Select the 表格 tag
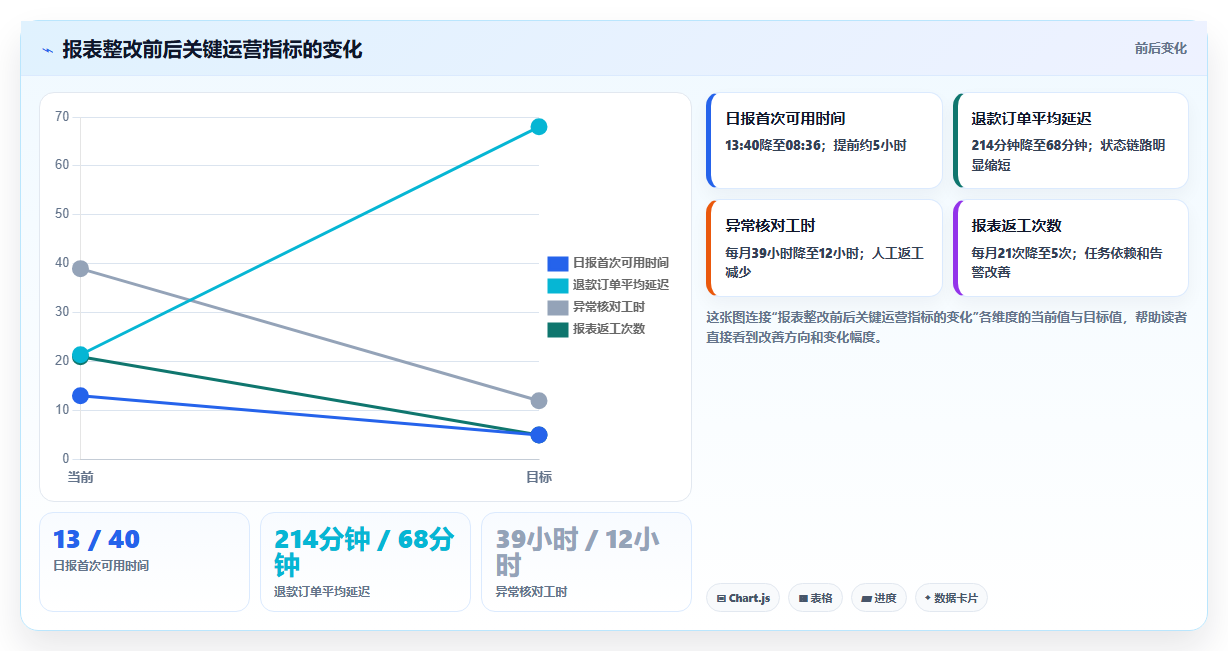The height and width of the screenshot is (651, 1228). coord(815,598)
